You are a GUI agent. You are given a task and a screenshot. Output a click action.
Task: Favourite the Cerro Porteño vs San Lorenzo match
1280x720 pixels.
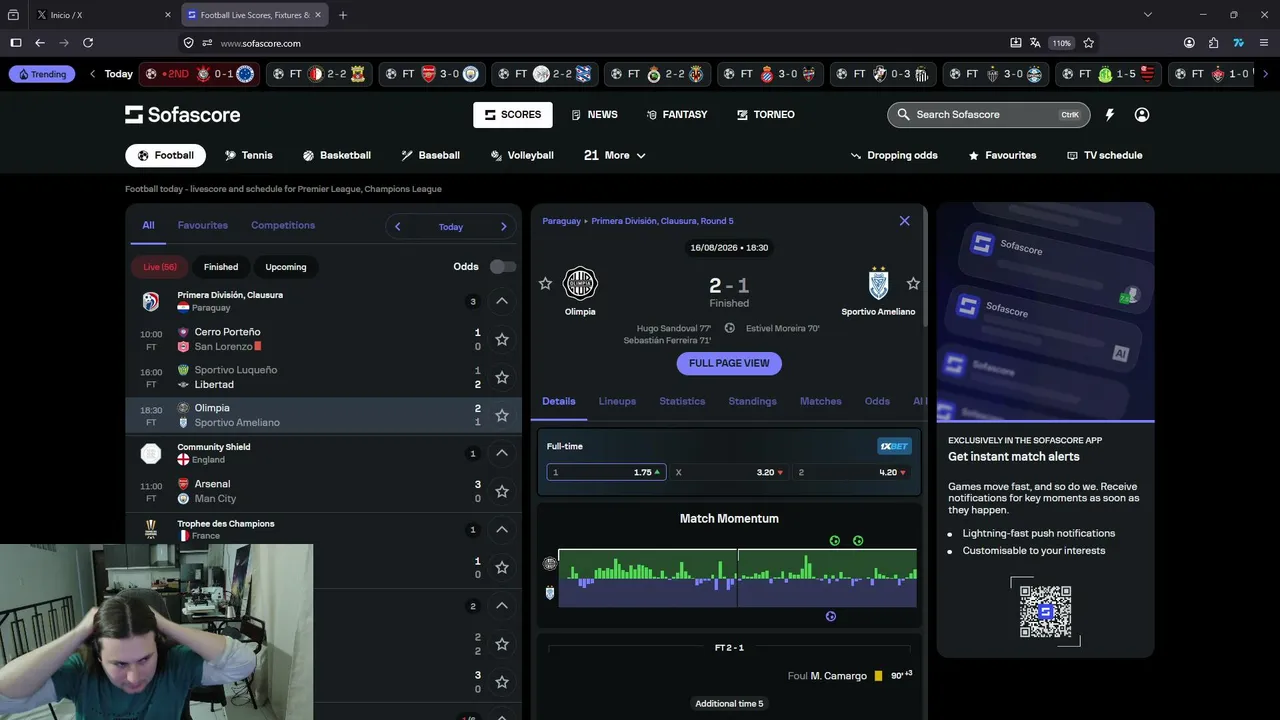coord(502,340)
